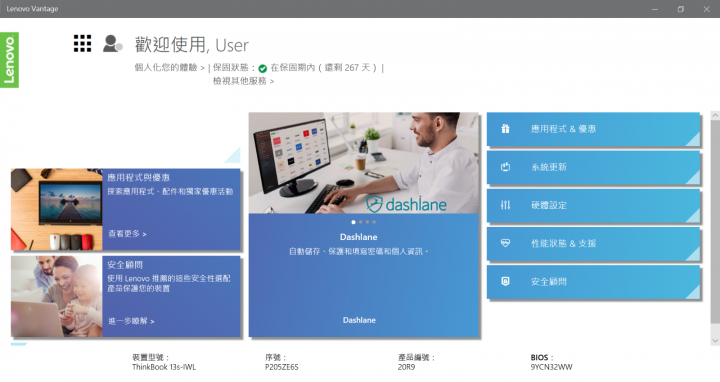Click the Lenovo logo badge
The image size is (720, 382).
[x=9, y=60]
